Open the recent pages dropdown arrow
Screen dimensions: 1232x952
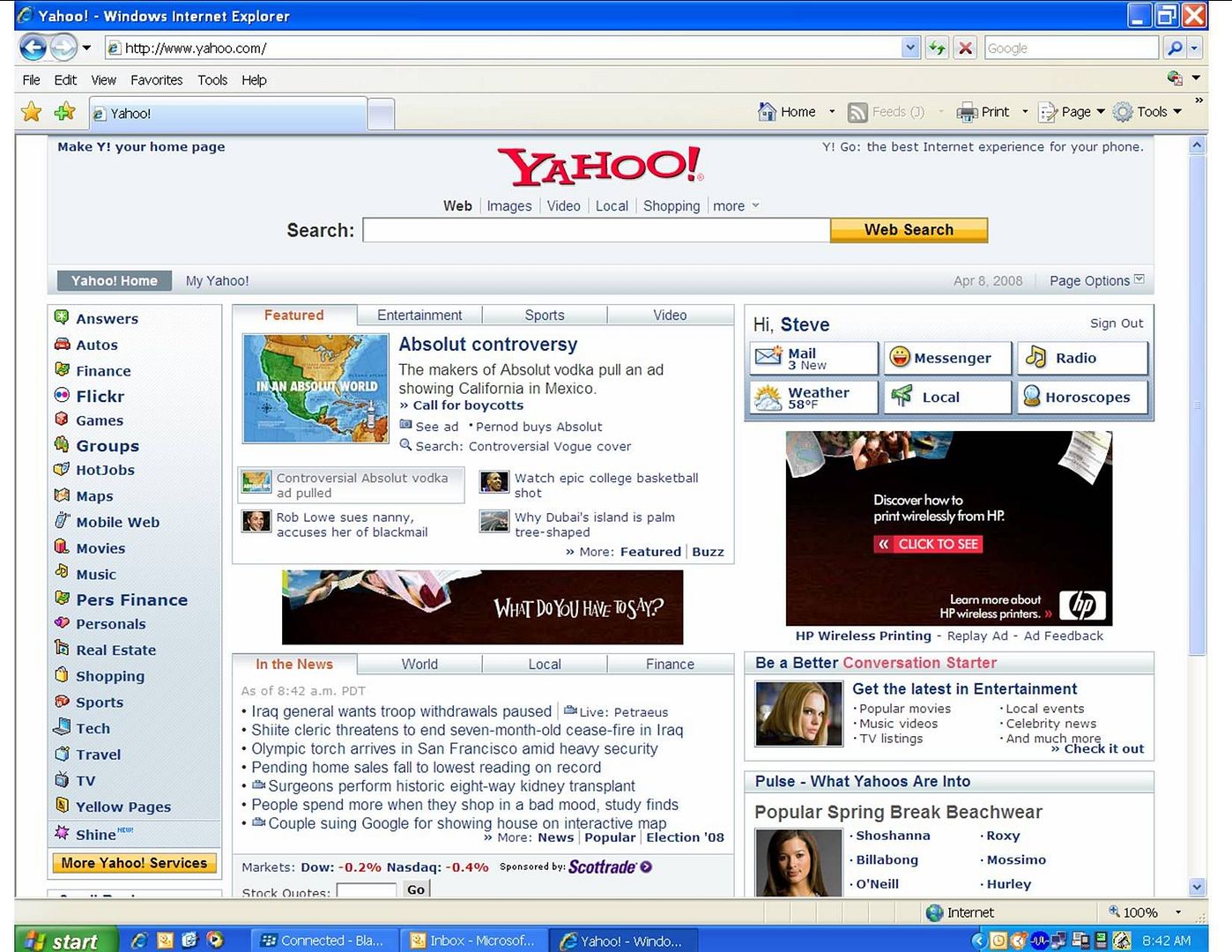pyautogui.click(x=86, y=48)
